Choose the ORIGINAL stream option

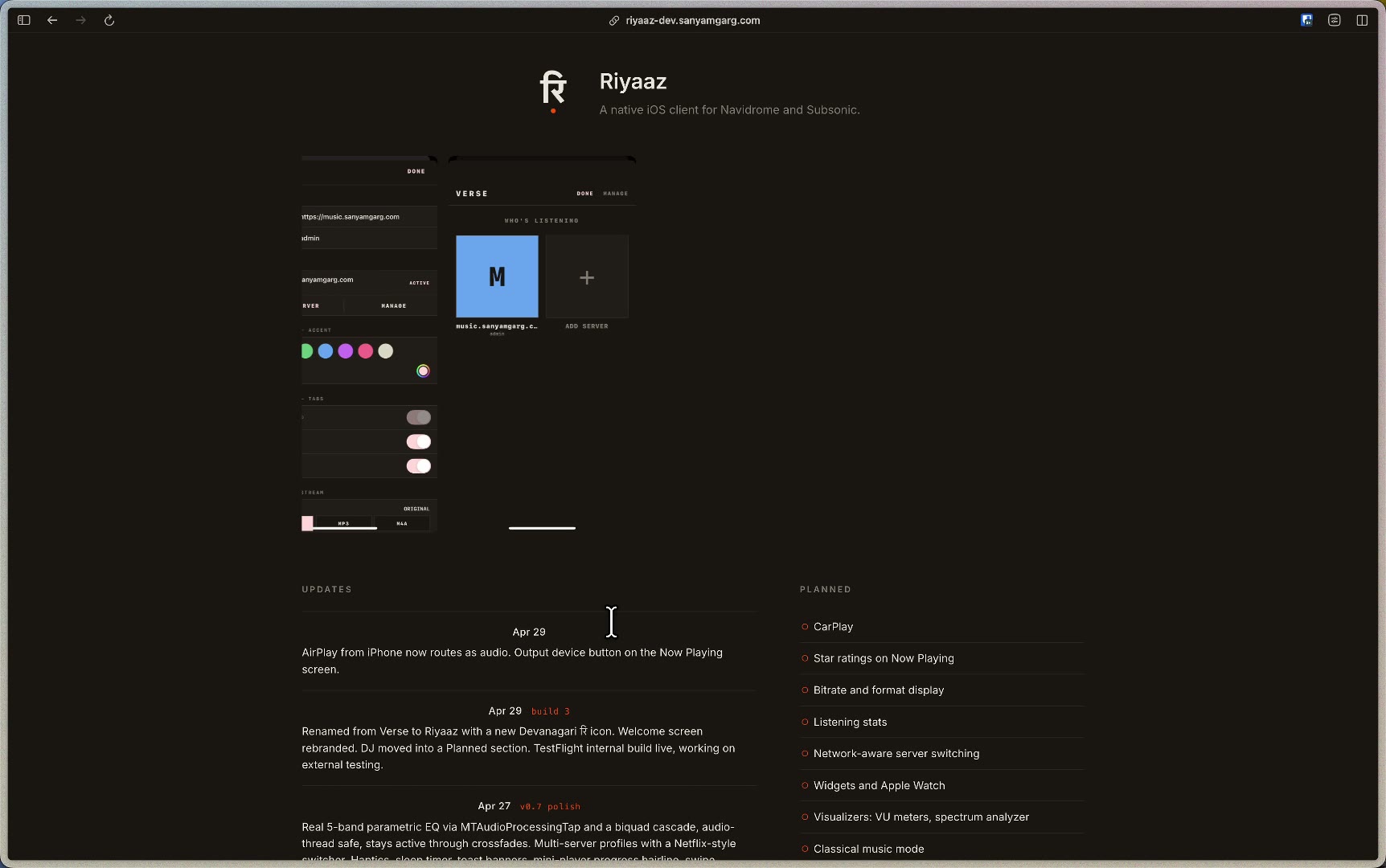tap(416, 509)
